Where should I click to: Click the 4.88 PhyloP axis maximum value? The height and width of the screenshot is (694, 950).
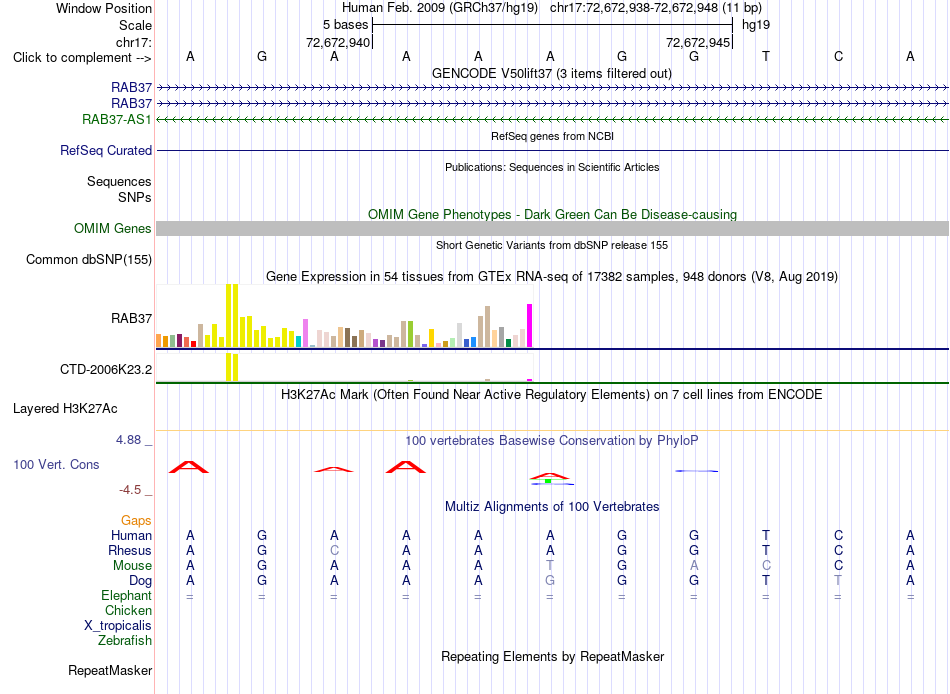pyautogui.click(x=129, y=439)
